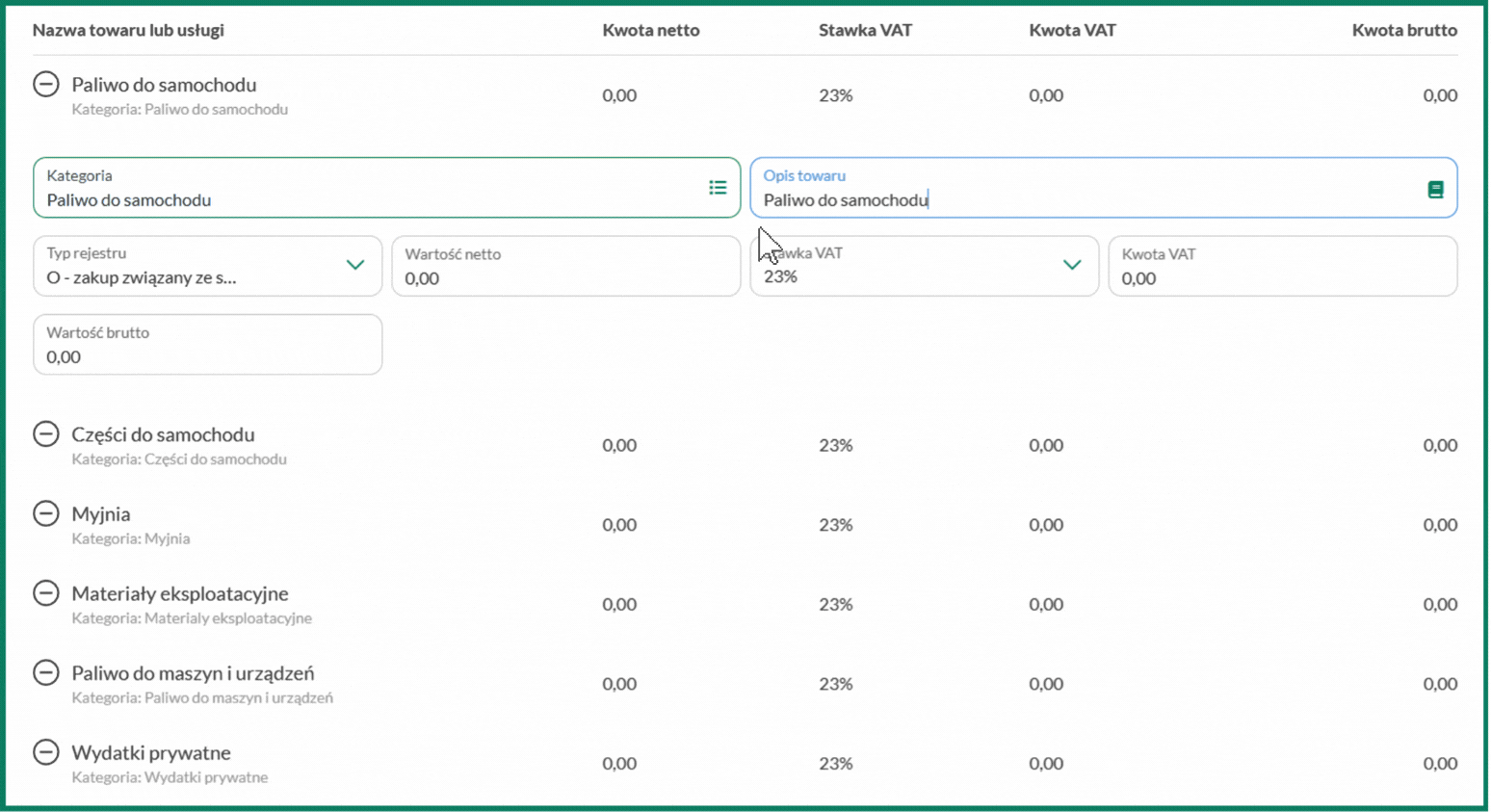Click minus icon for Paliwo do maszyn i urządzeń
The width and height of the screenshot is (1491, 812).
[x=45, y=672]
